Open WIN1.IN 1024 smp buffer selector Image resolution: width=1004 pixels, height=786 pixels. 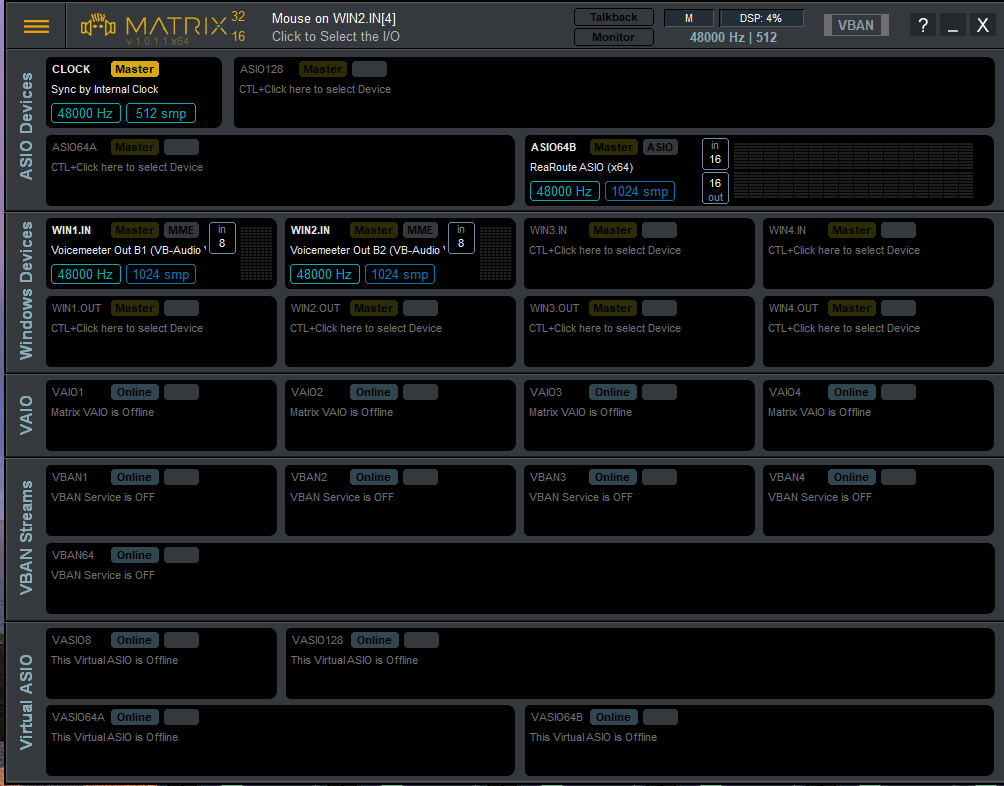[161, 275]
